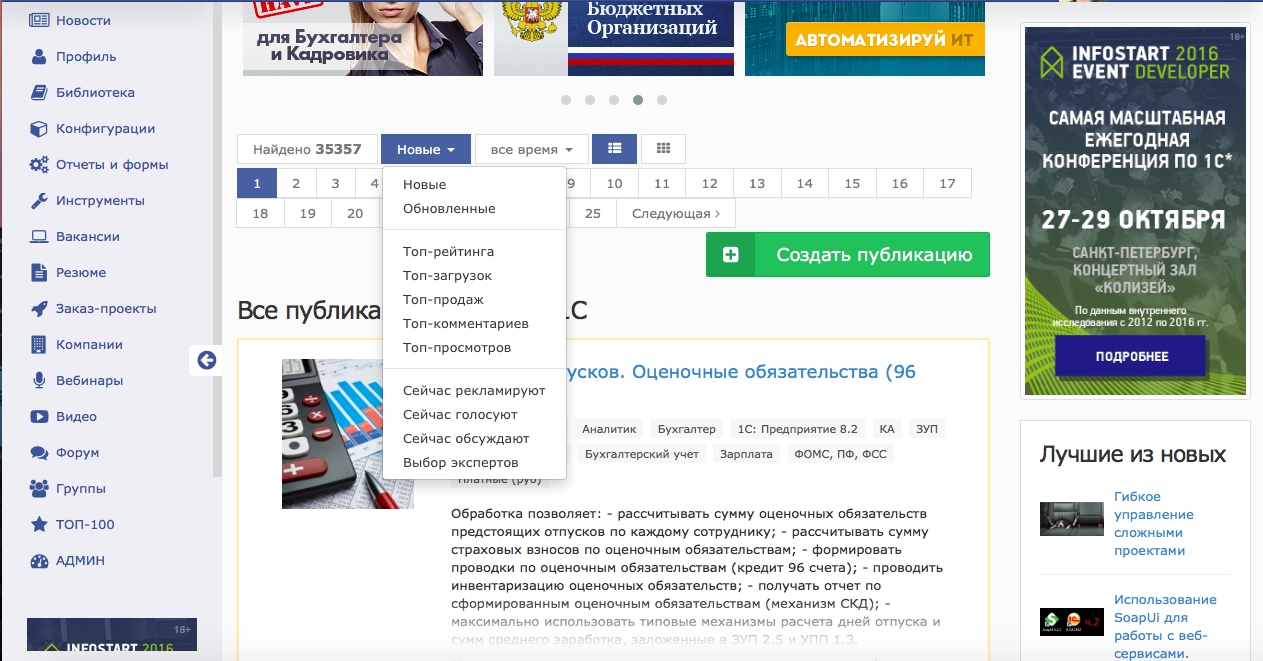
Task: Select the Инструменты wrench icon
Action: click(39, 200)
